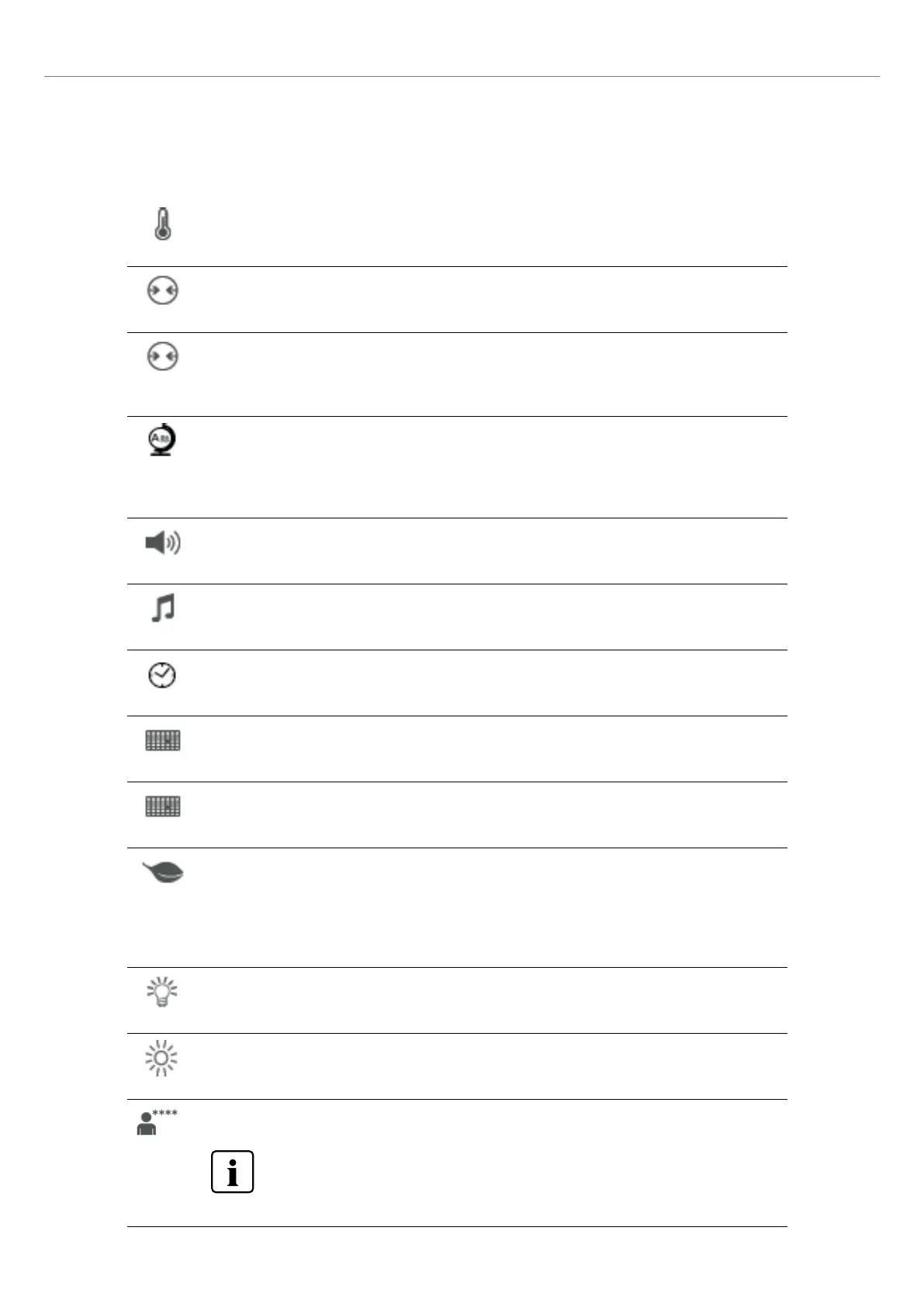
Task: Click the lower of the two grid icons
Action: click(162, 806)
